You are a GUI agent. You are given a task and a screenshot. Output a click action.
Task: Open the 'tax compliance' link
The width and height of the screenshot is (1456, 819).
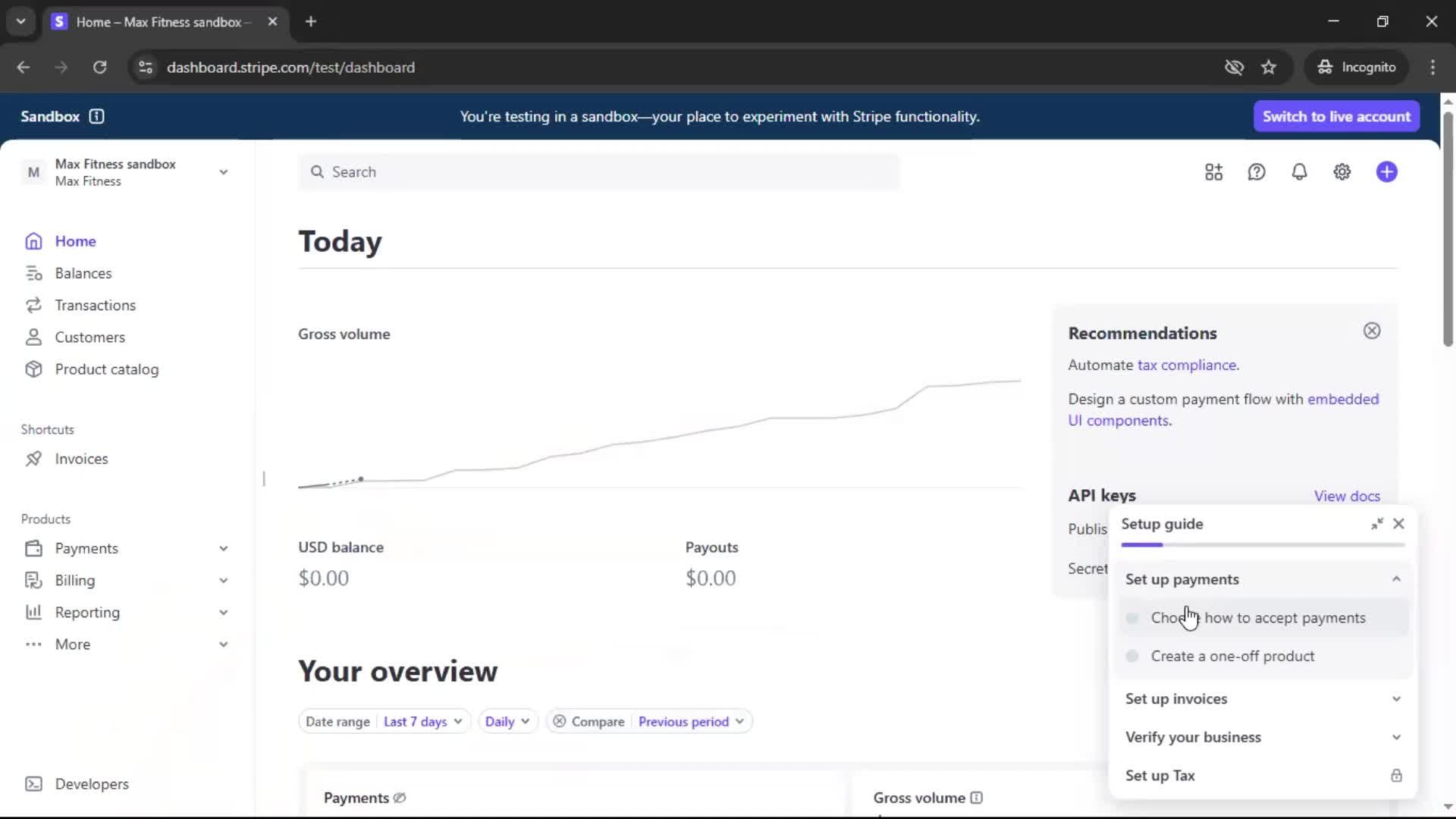pos(1186,365)
